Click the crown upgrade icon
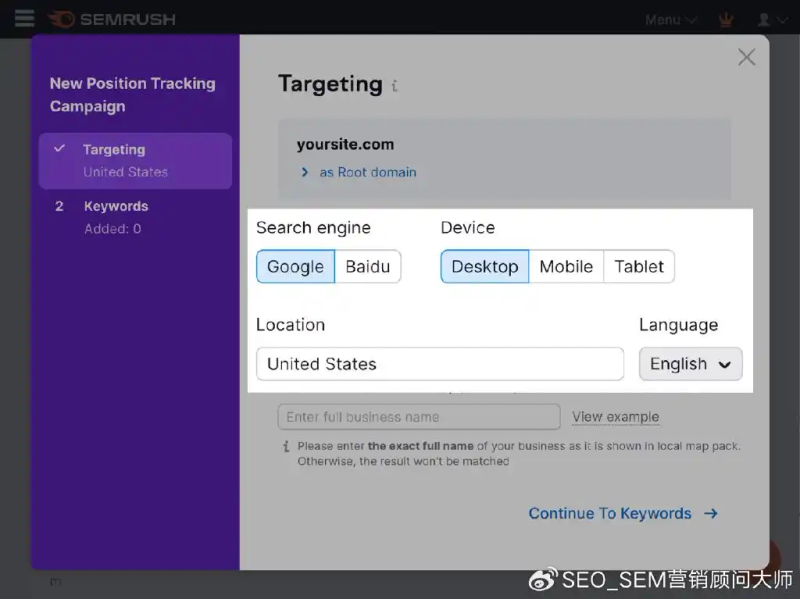The image size is (800, 599). 727,20
